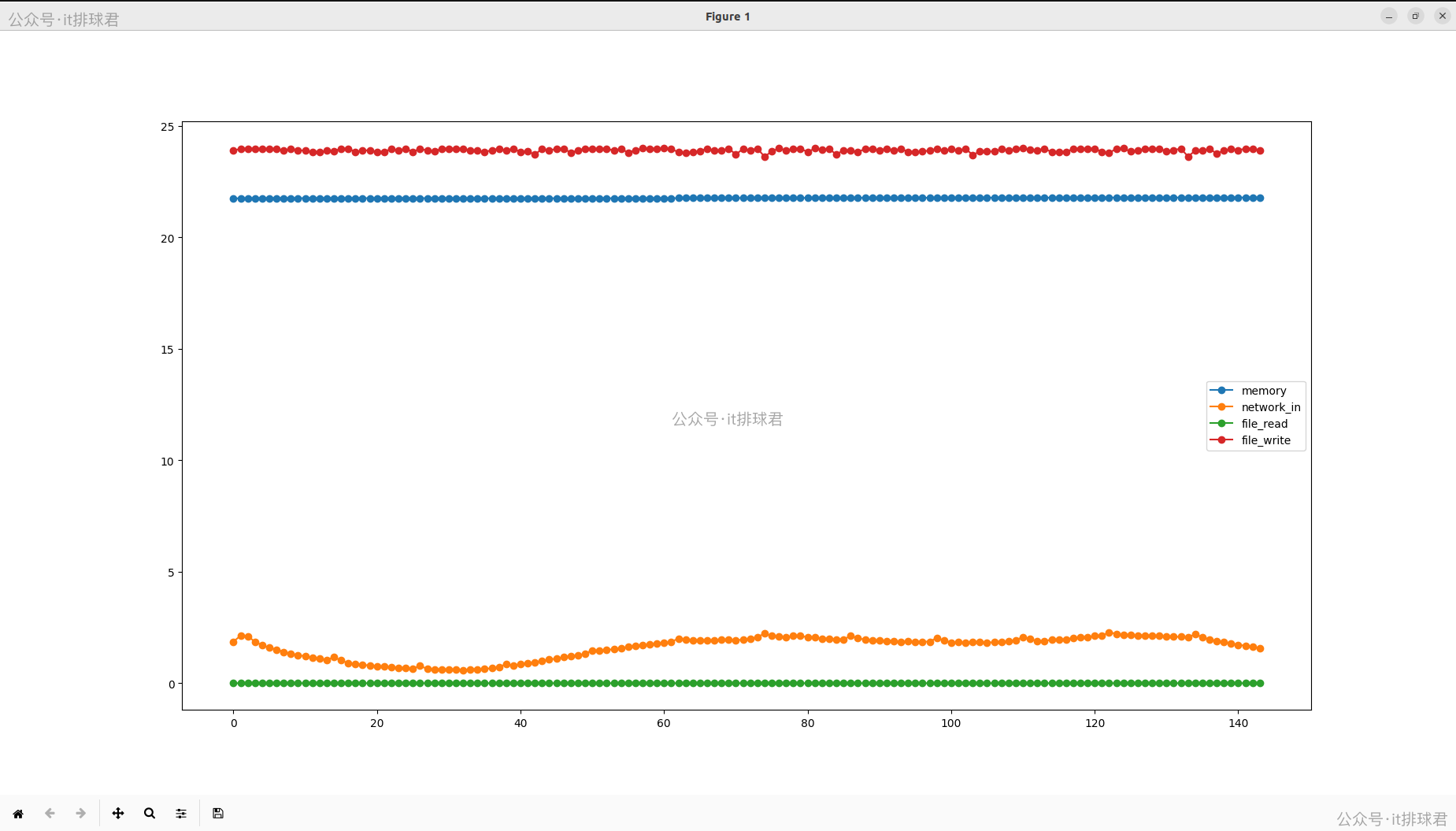
Task: Click the Figure 1 window title
Action: coord(728,17)
